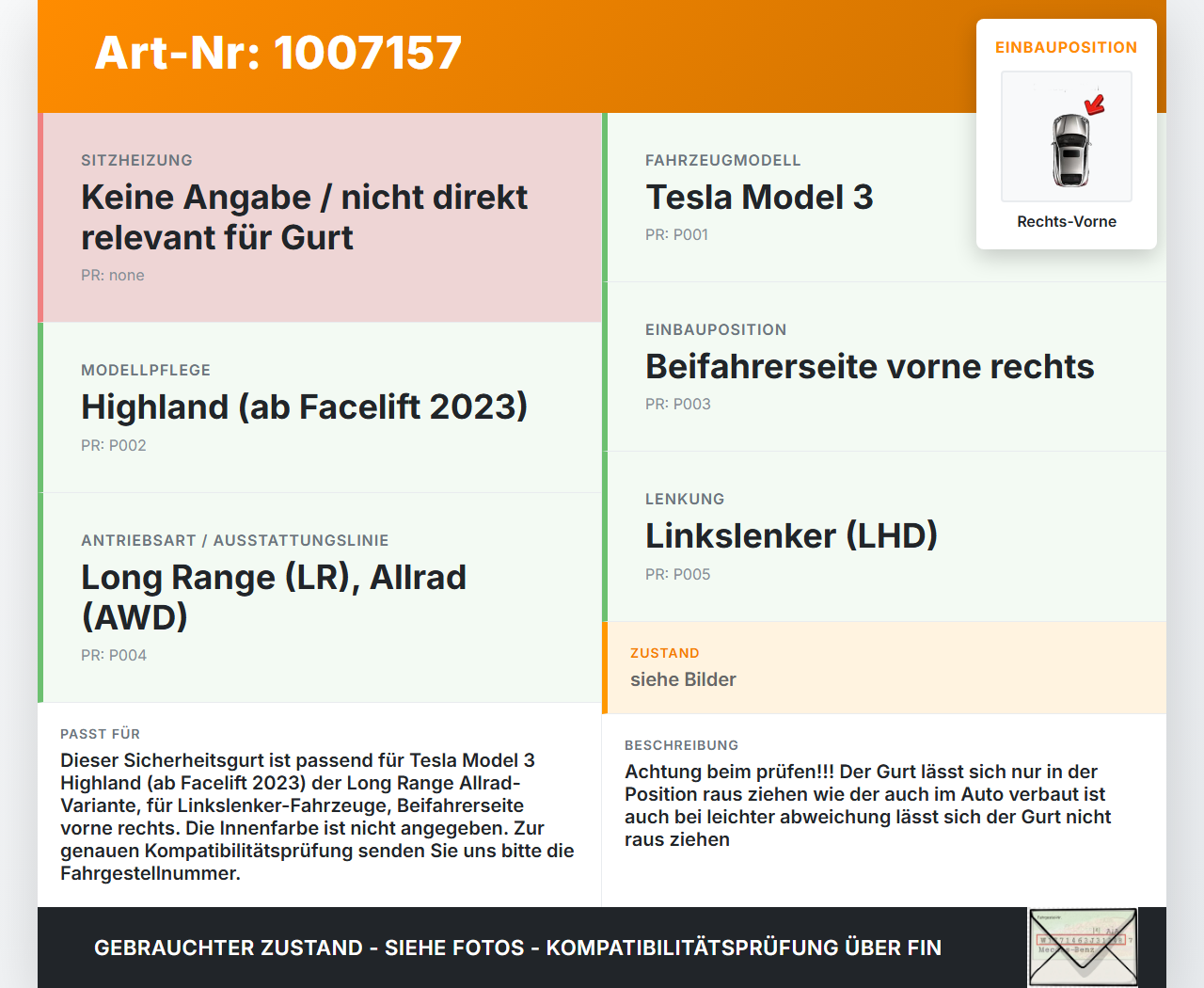
Task: Click the 'PR: P002' code
Action: coord(114,446)
